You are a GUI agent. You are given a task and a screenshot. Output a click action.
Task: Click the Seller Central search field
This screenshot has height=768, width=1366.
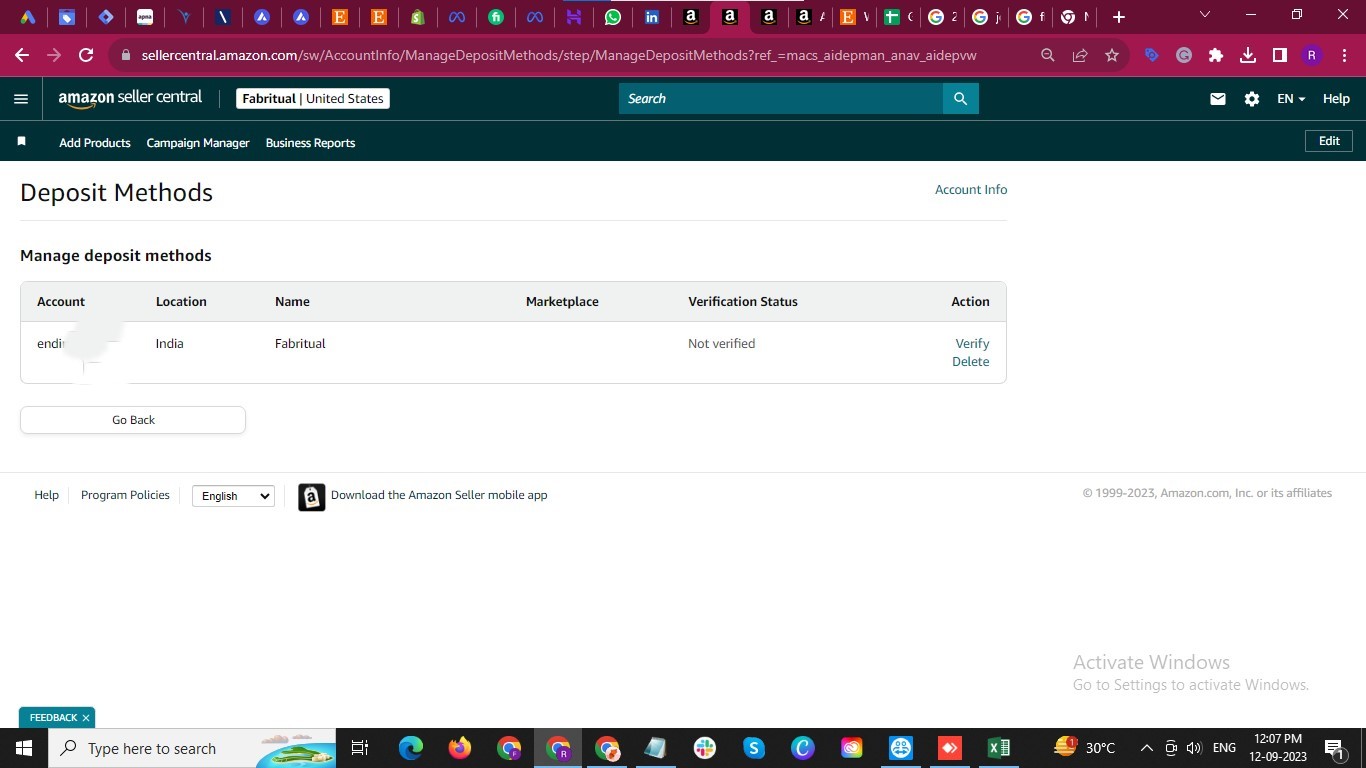[781, 98]
